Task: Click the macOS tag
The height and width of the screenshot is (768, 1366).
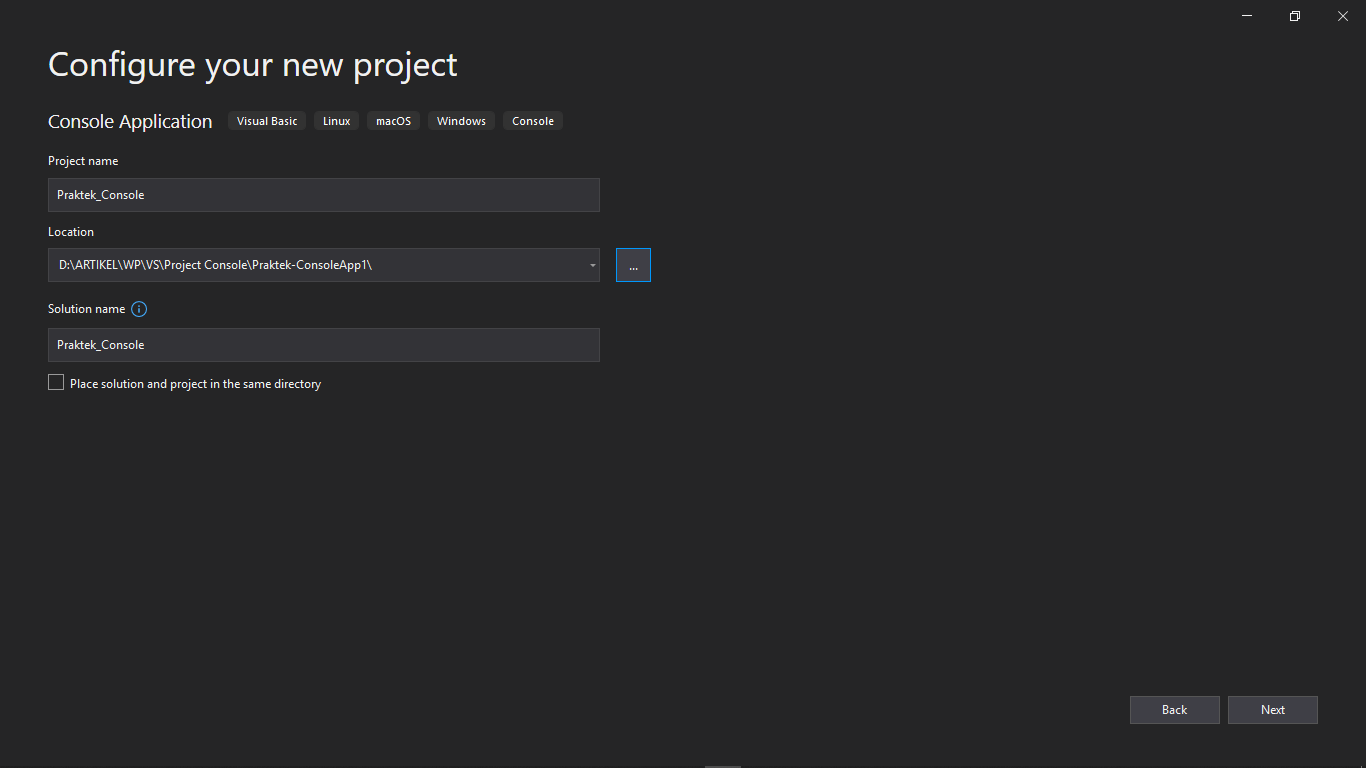Action: click(x=394, y=121)
